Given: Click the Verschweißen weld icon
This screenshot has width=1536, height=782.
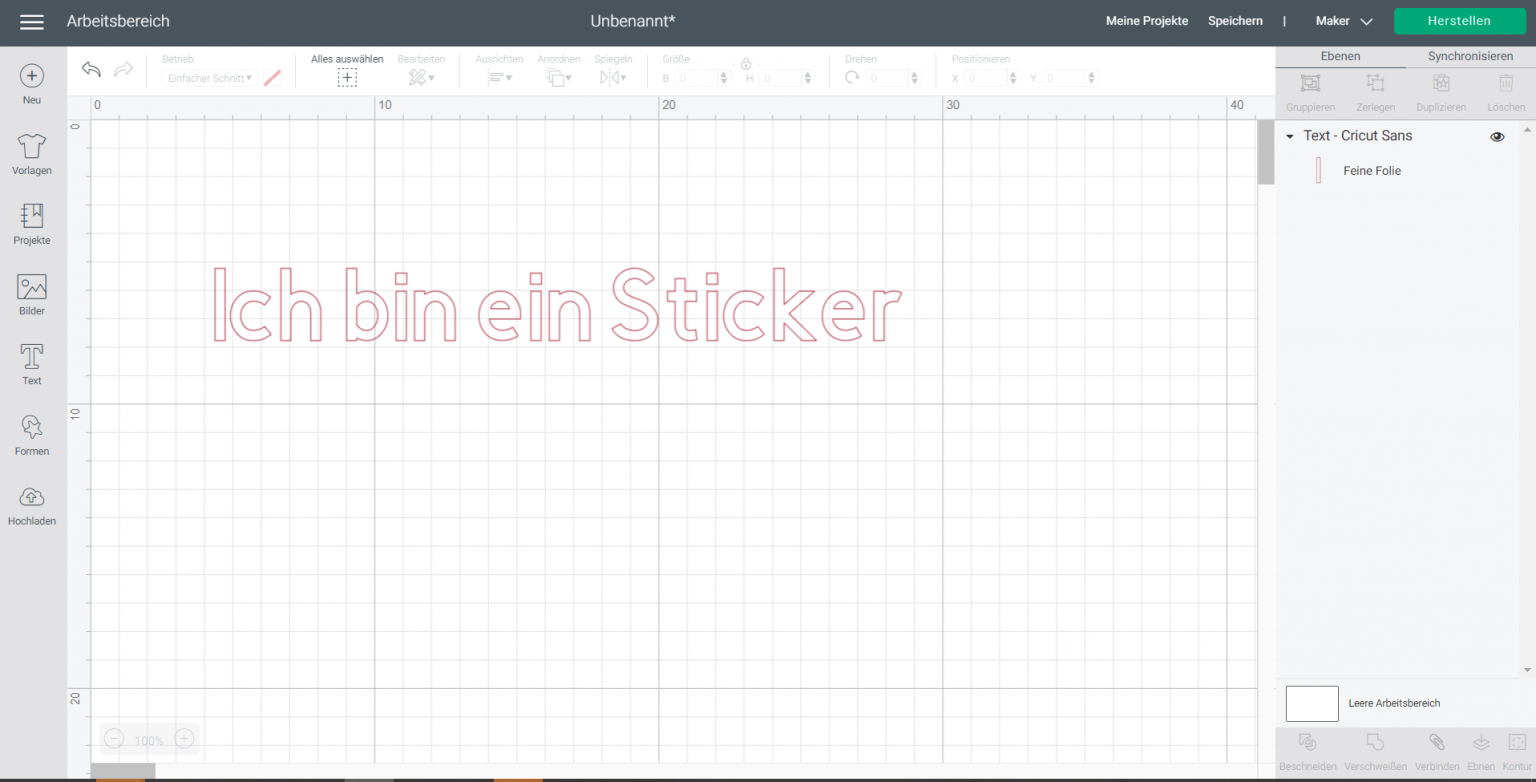Looking at the screenshot, I should click(1374, 744).
